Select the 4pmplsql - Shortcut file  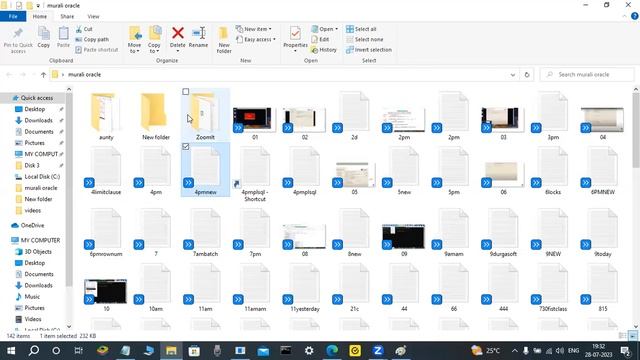pyautogui.click(x=255, y=175)
